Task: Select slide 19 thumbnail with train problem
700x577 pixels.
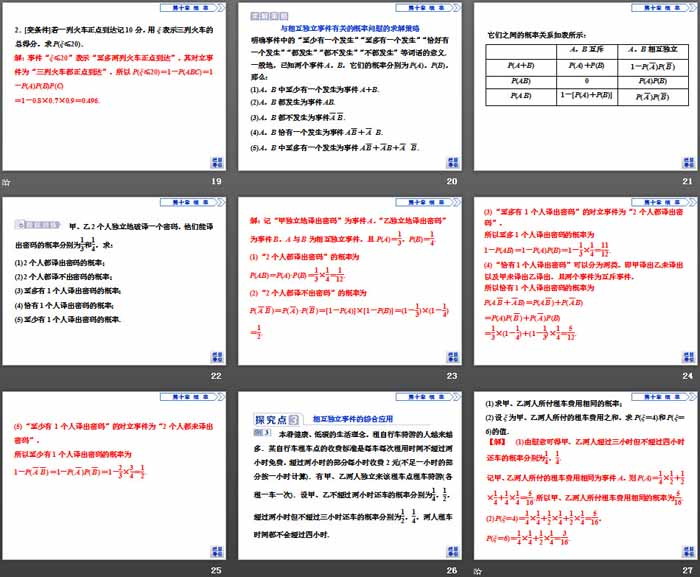Action: (114, 87)
